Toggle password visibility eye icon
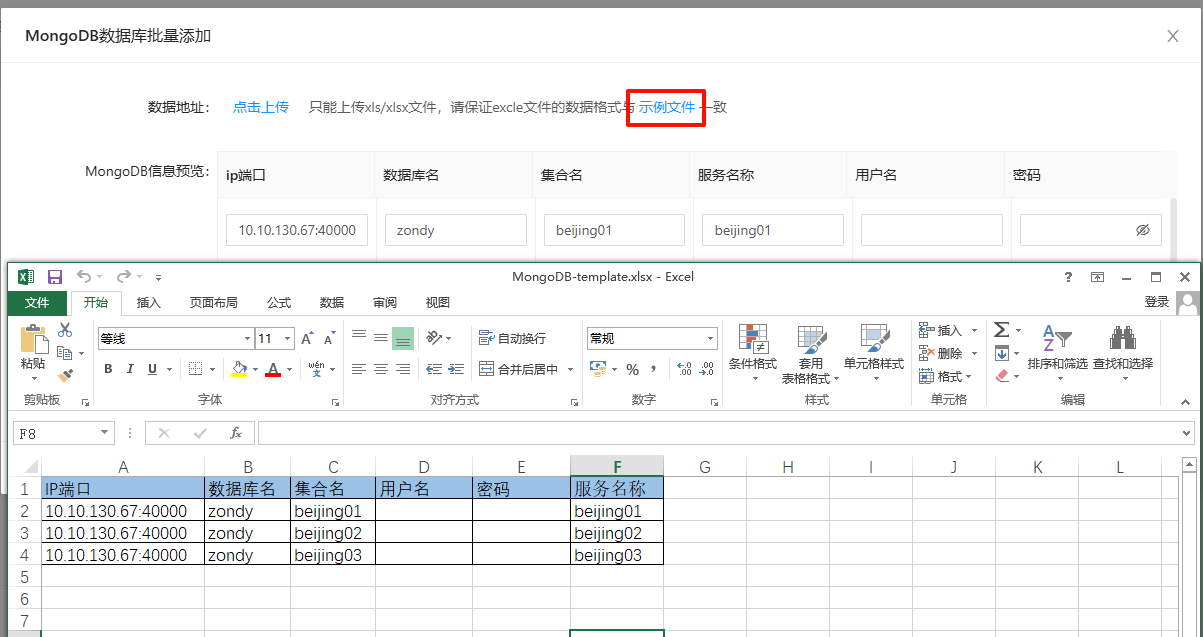 coord(1143,230)
